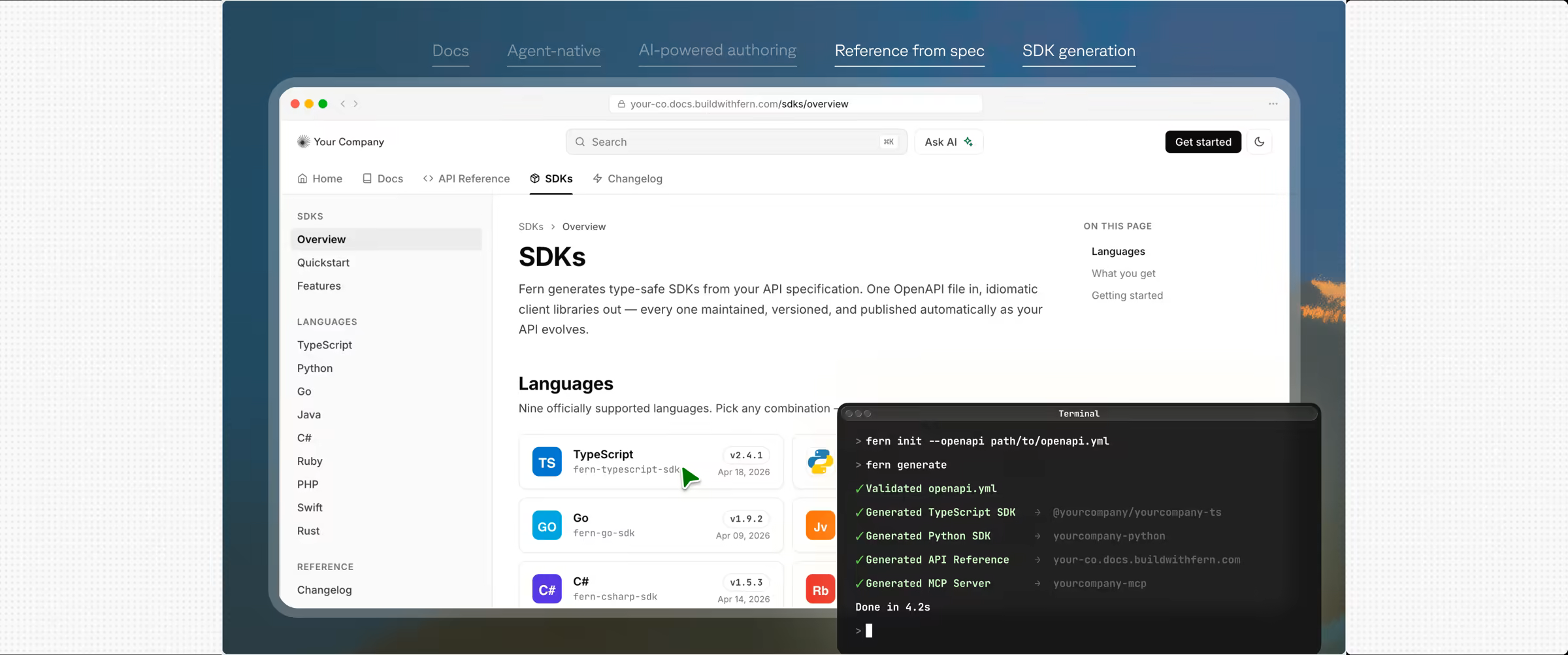Screen dimensions: 1568x655
Task: Open Features in the sidebar
Action: click(x=319, y=286)
